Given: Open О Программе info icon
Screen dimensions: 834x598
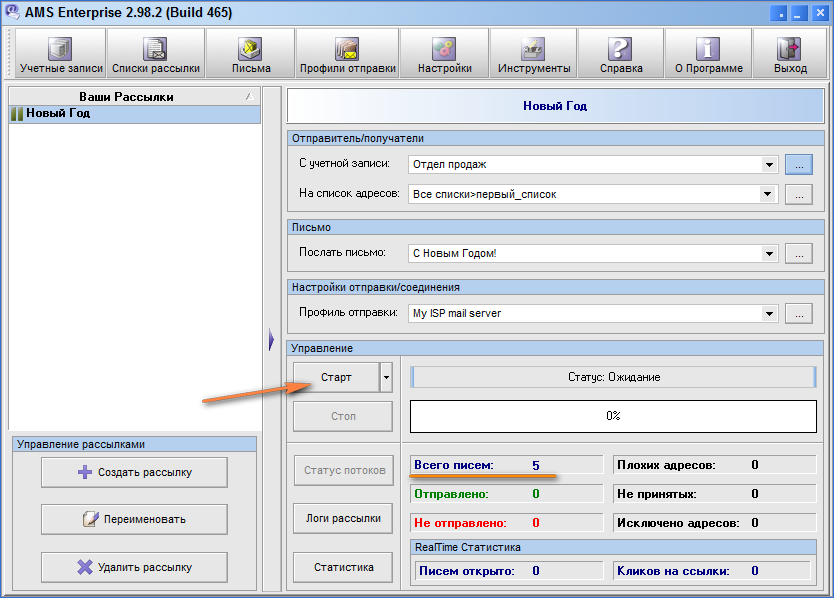Looking at the screenshot, I should coord(708,54).
